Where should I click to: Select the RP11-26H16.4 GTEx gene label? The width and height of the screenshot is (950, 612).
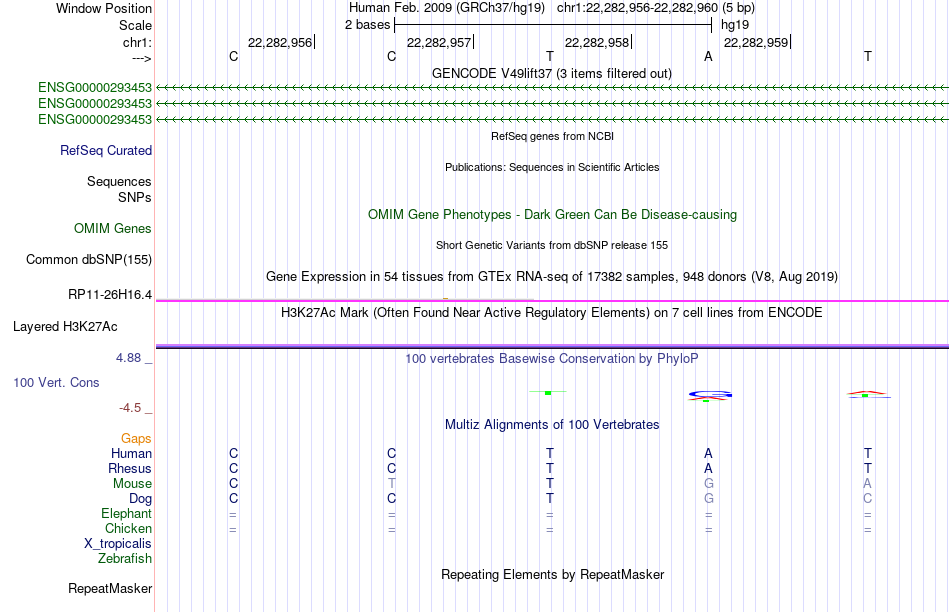click(x=110, y=294)
